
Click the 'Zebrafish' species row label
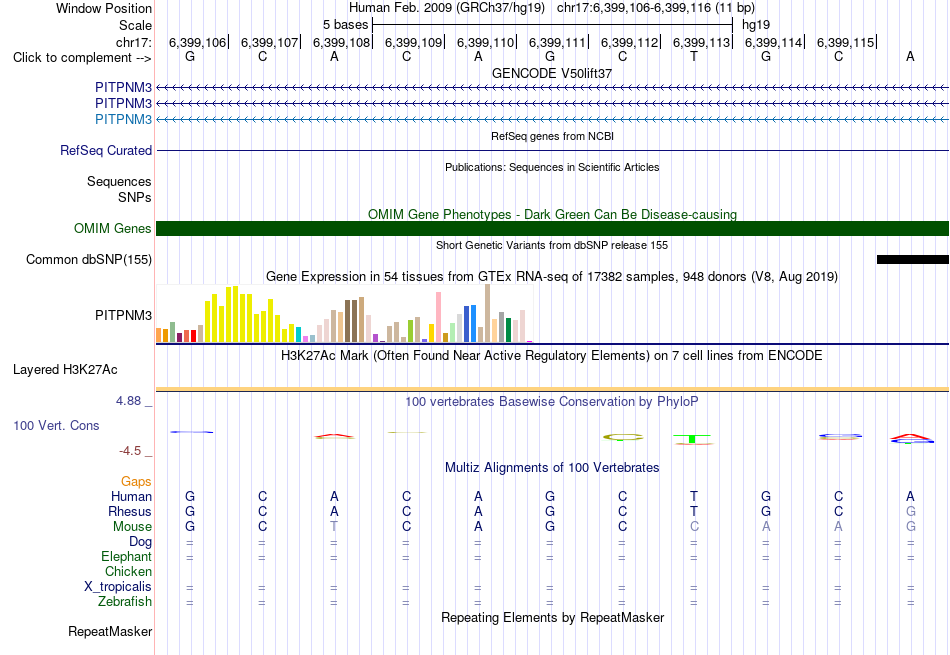tap(125, 602)
